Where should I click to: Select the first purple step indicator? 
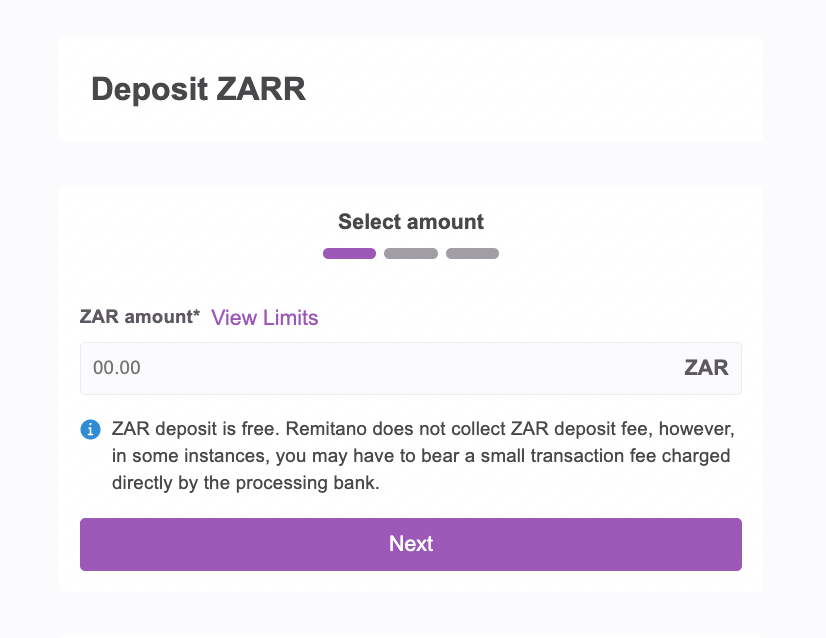pos(349,253)
